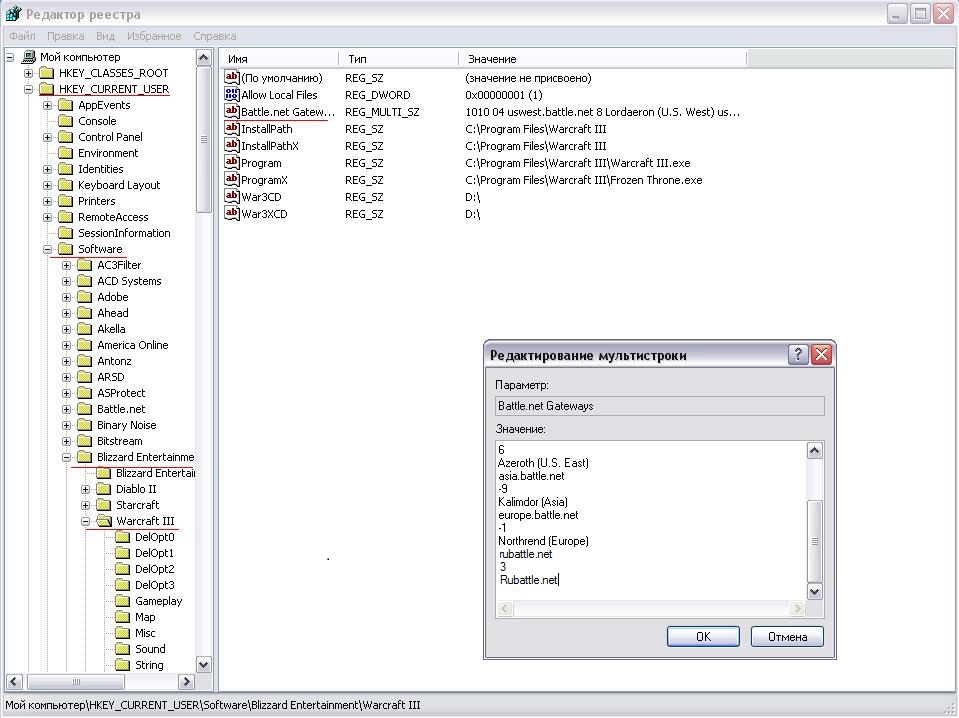Click the dialog help question mark button
This screenshot has height=718, width=959.
tap(798, 355)
